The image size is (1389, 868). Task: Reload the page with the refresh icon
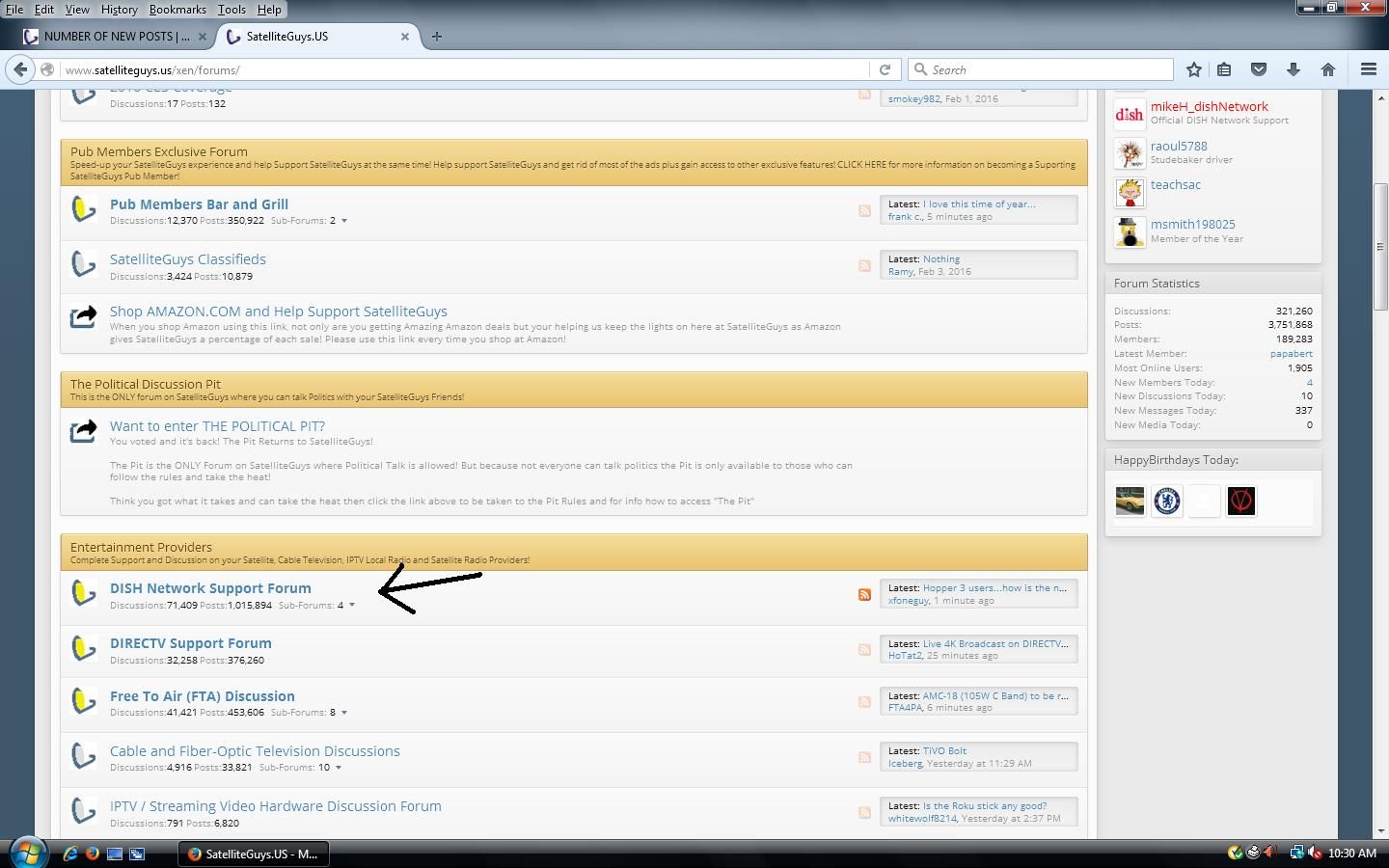885,69
